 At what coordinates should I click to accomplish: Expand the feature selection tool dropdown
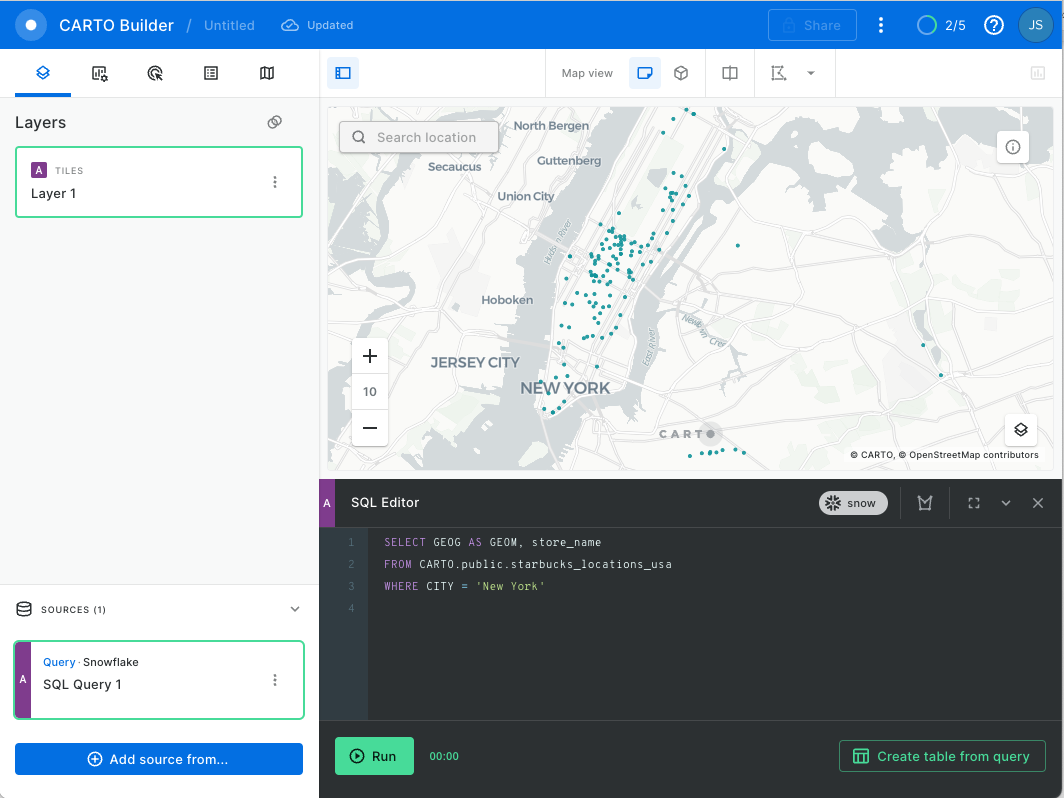pos(811,73)
